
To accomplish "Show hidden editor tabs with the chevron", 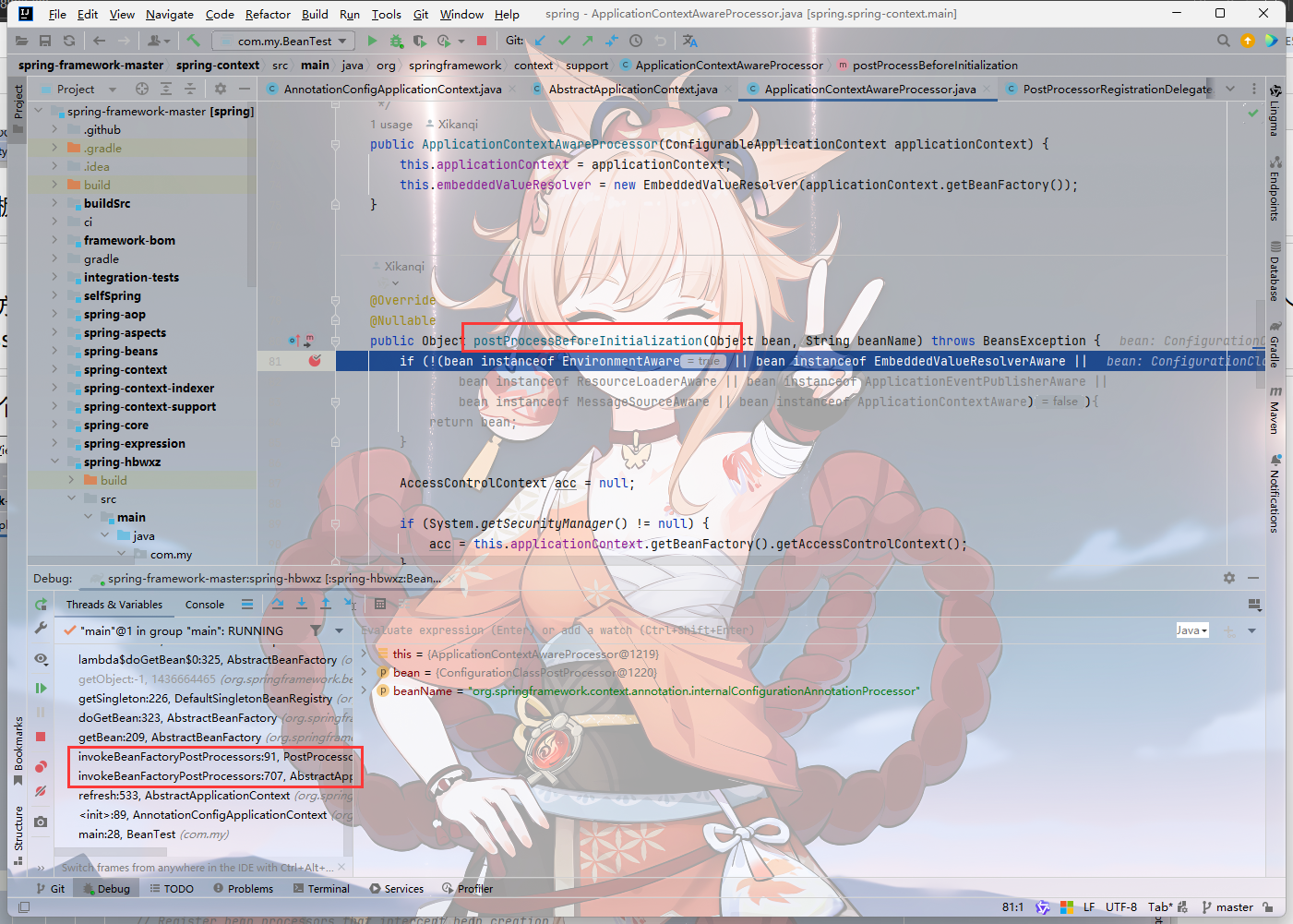I will coord(1230,89).
